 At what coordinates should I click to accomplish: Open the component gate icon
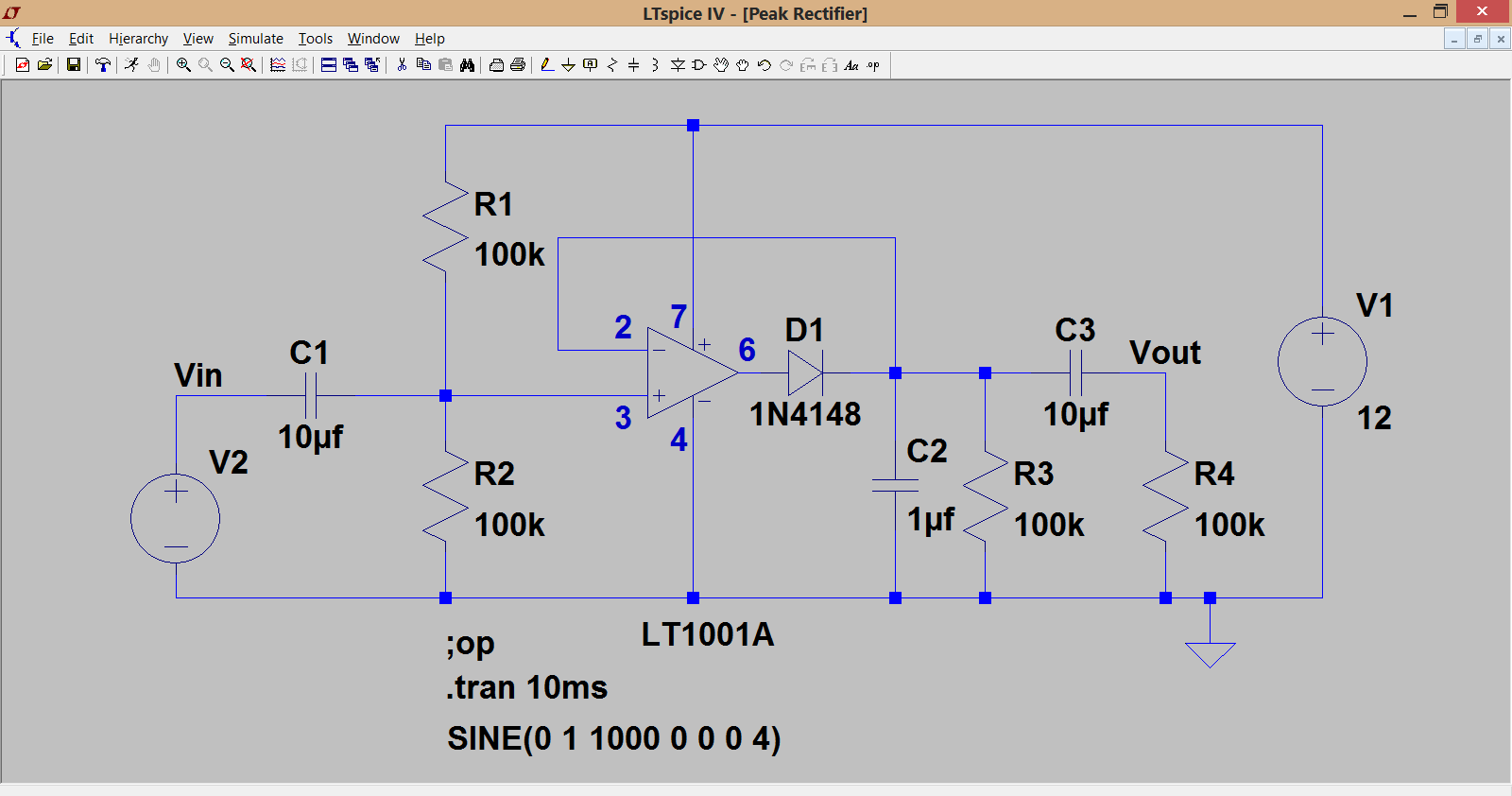pyautogui.click(x=699, y=65)
